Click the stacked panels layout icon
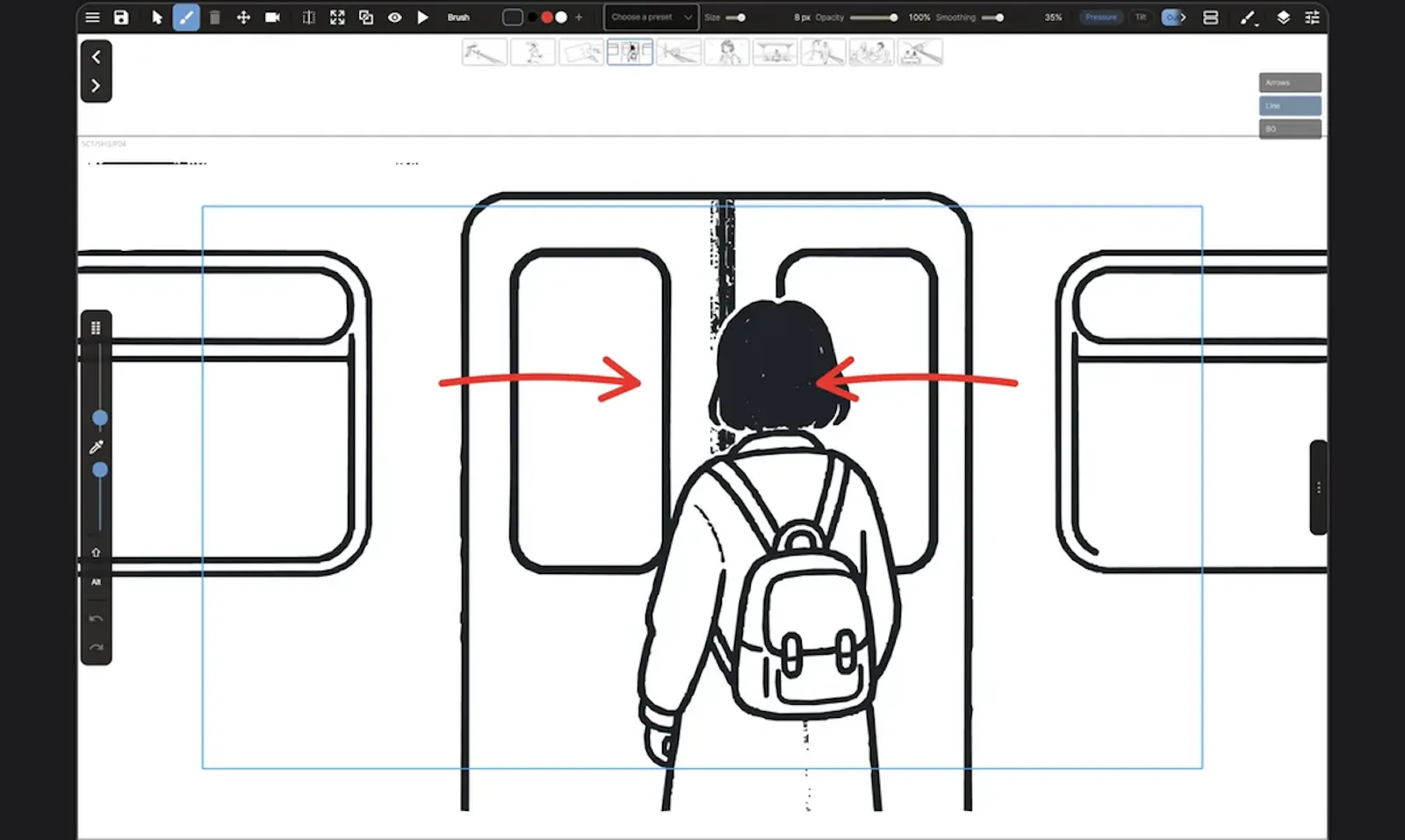 point(1211,18)
